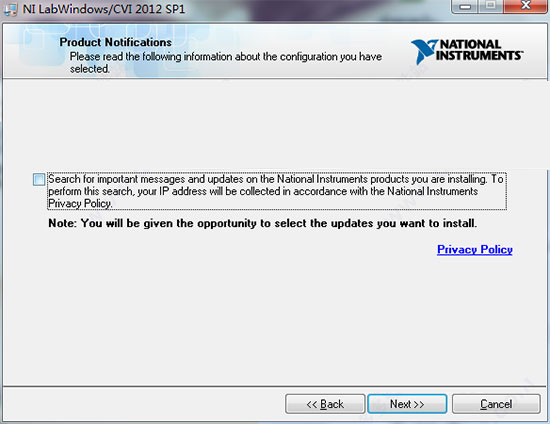Click the installer icon in title bar

pos(11,9)
